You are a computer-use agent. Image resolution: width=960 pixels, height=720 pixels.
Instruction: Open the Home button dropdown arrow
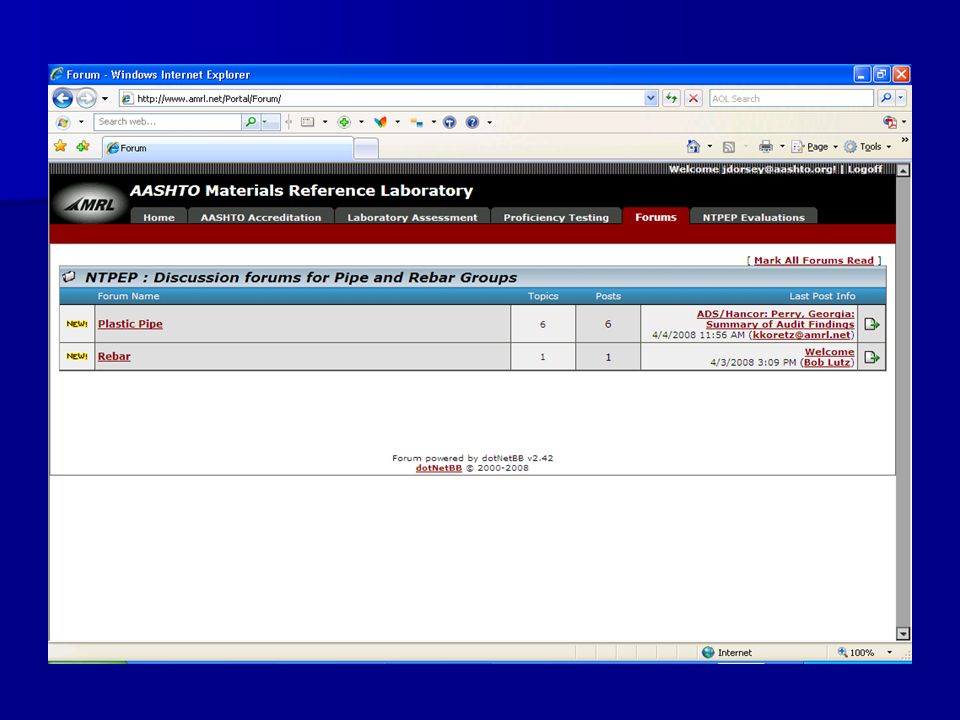(x=710, y=146)
